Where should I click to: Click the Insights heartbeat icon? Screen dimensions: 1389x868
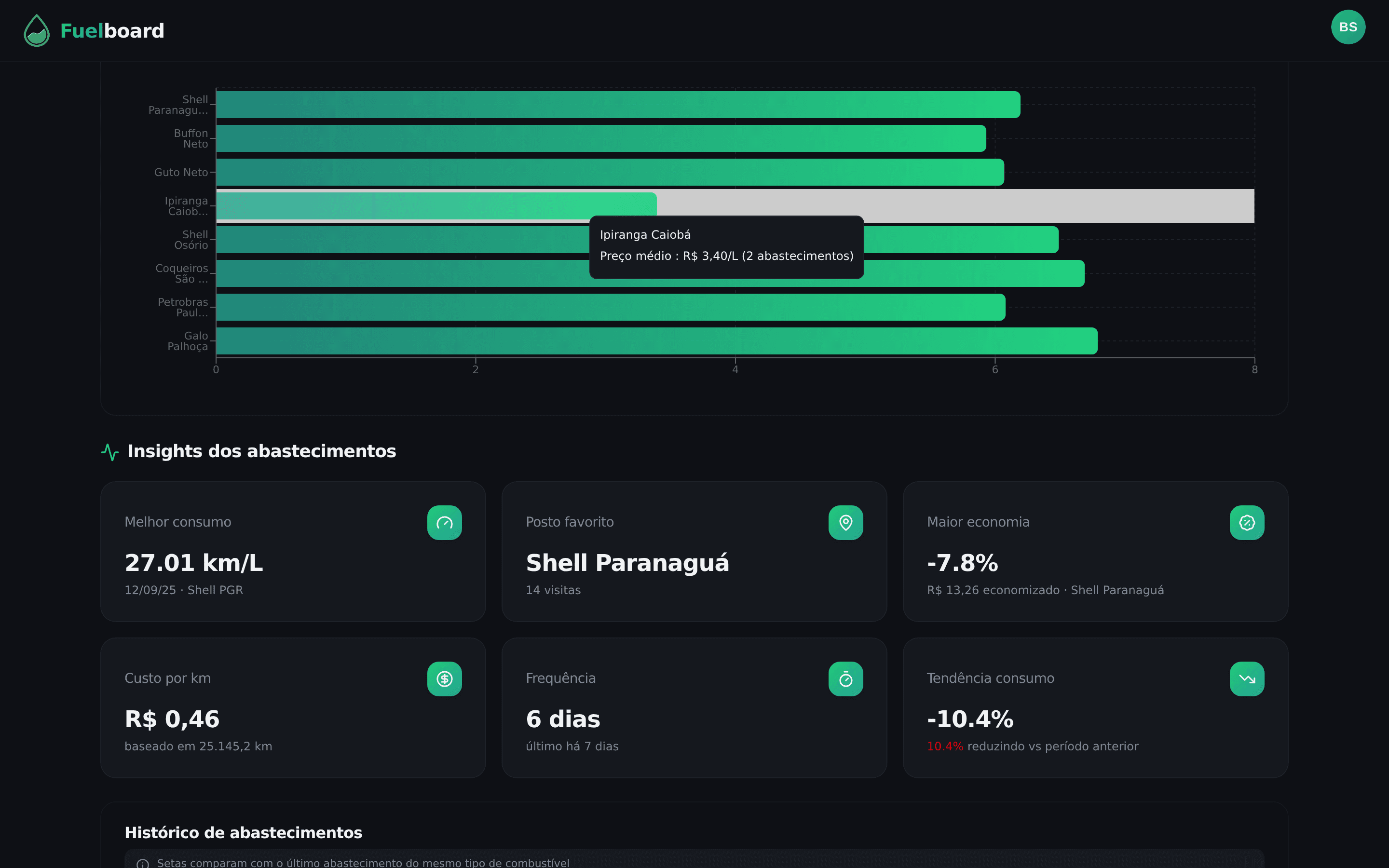(x=109, y=452)
